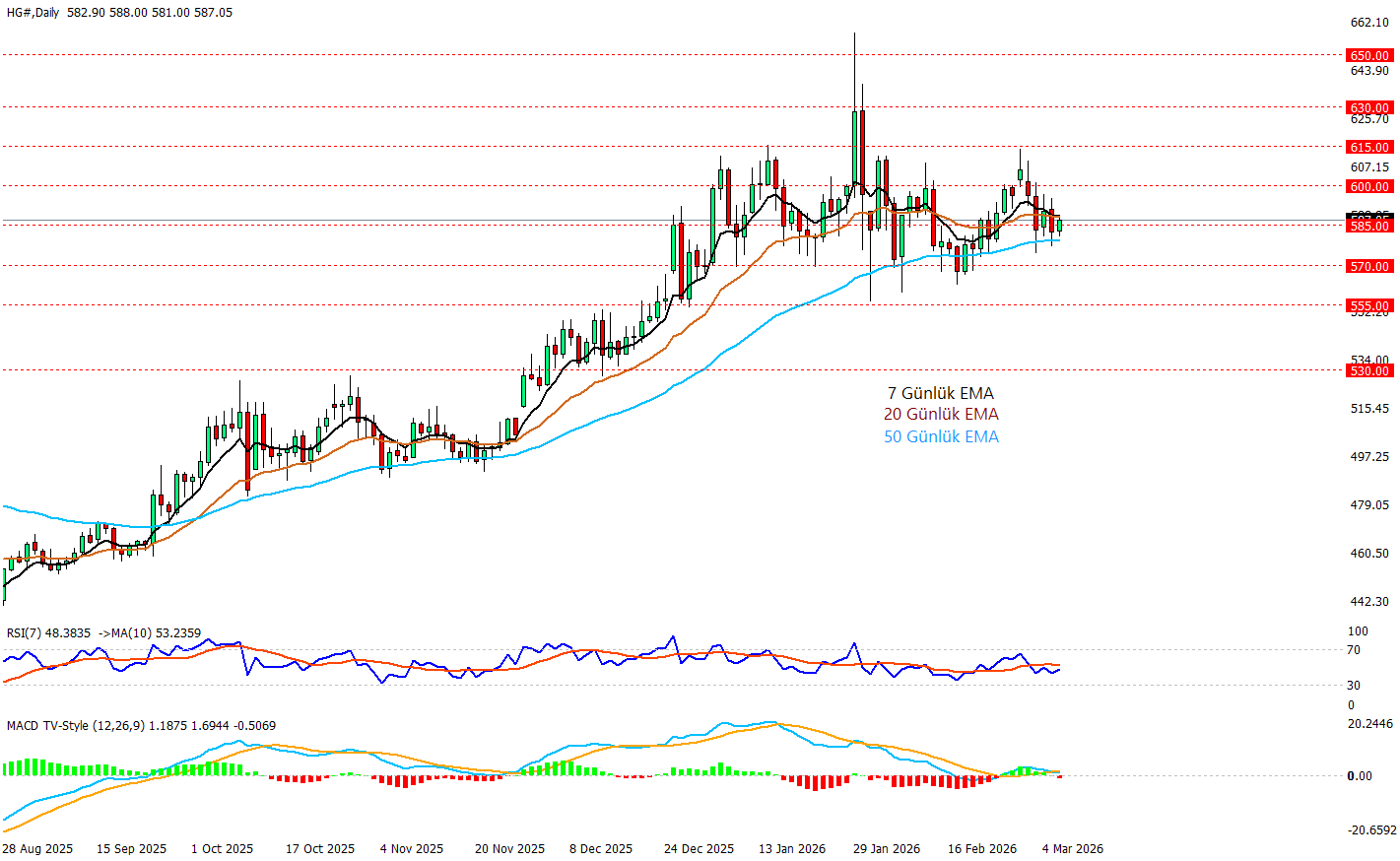Viewport: 1400px width, 861px height.
Task: Click the blue 50 Günlük EMA label
Action: click(941, 437)
